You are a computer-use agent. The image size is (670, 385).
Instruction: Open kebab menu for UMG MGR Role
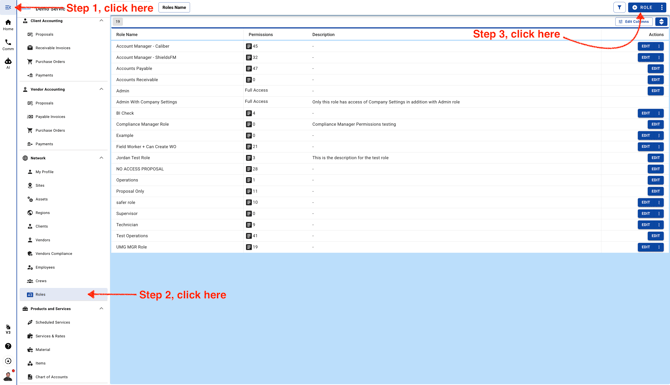coord(659,247)
